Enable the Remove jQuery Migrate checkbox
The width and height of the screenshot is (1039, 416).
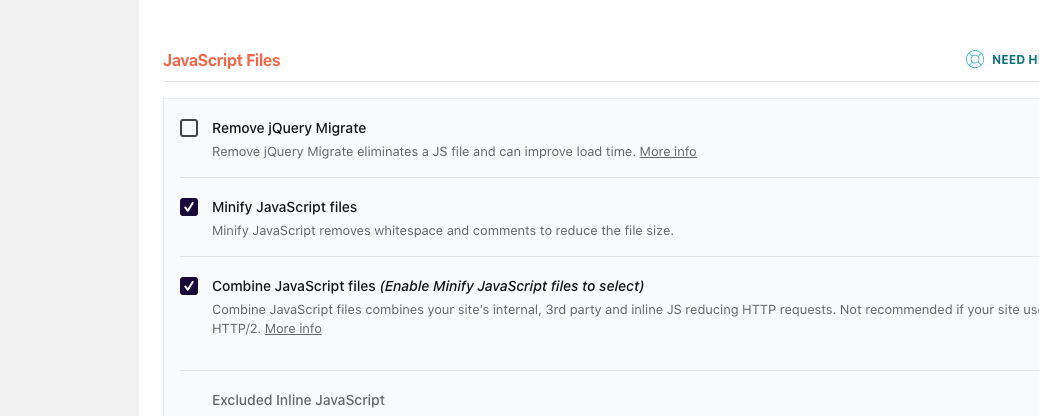point(189,128)
